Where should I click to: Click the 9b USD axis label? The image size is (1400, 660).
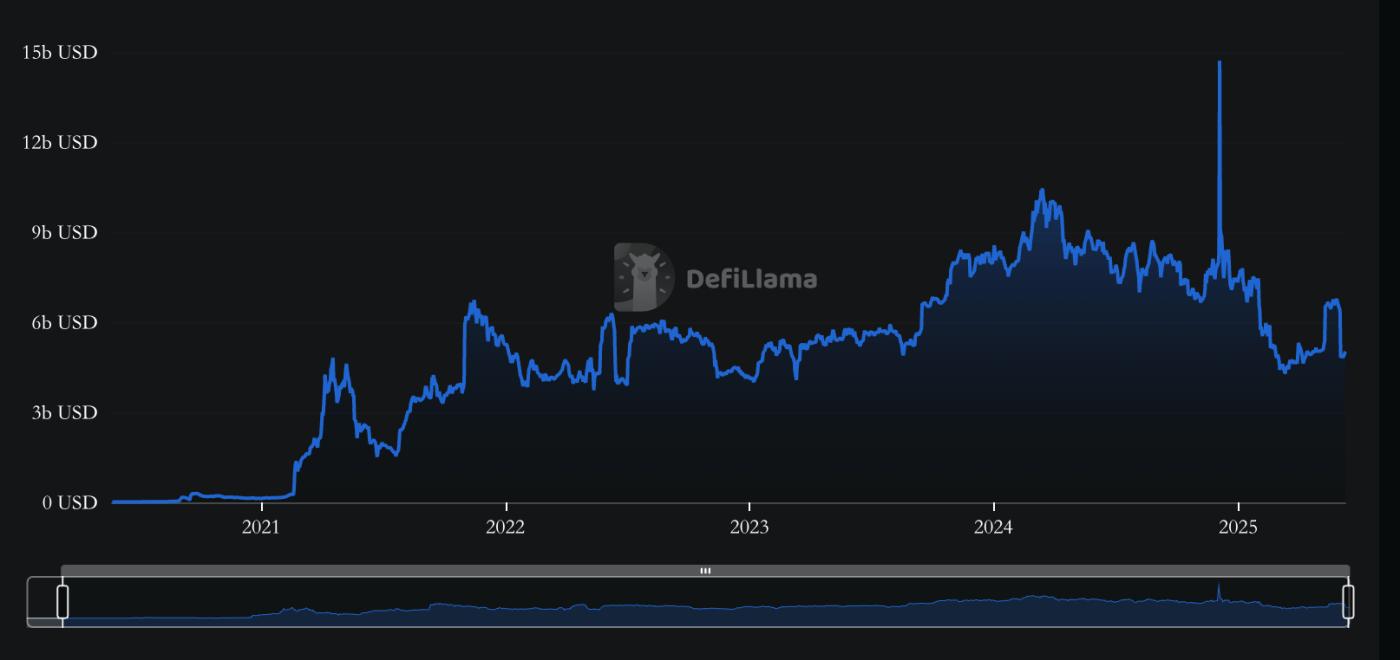(65, 232)
